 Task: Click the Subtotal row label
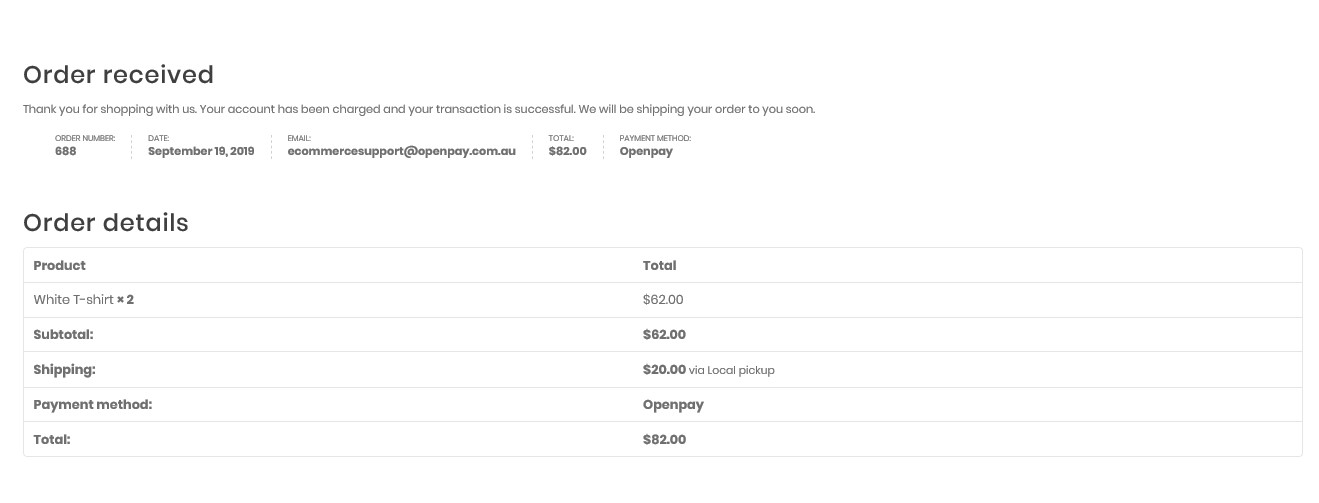tap(63, 335)
